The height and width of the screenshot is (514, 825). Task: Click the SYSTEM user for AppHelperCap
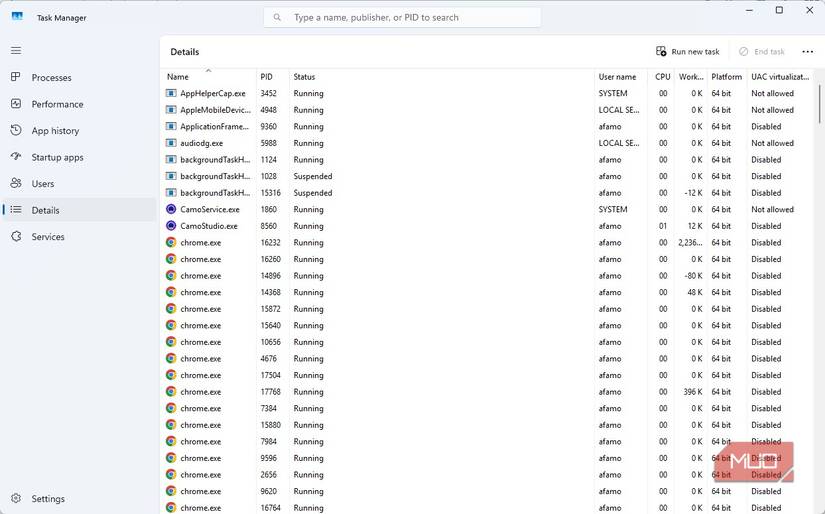pyautogui.click(x=613, y=93)
